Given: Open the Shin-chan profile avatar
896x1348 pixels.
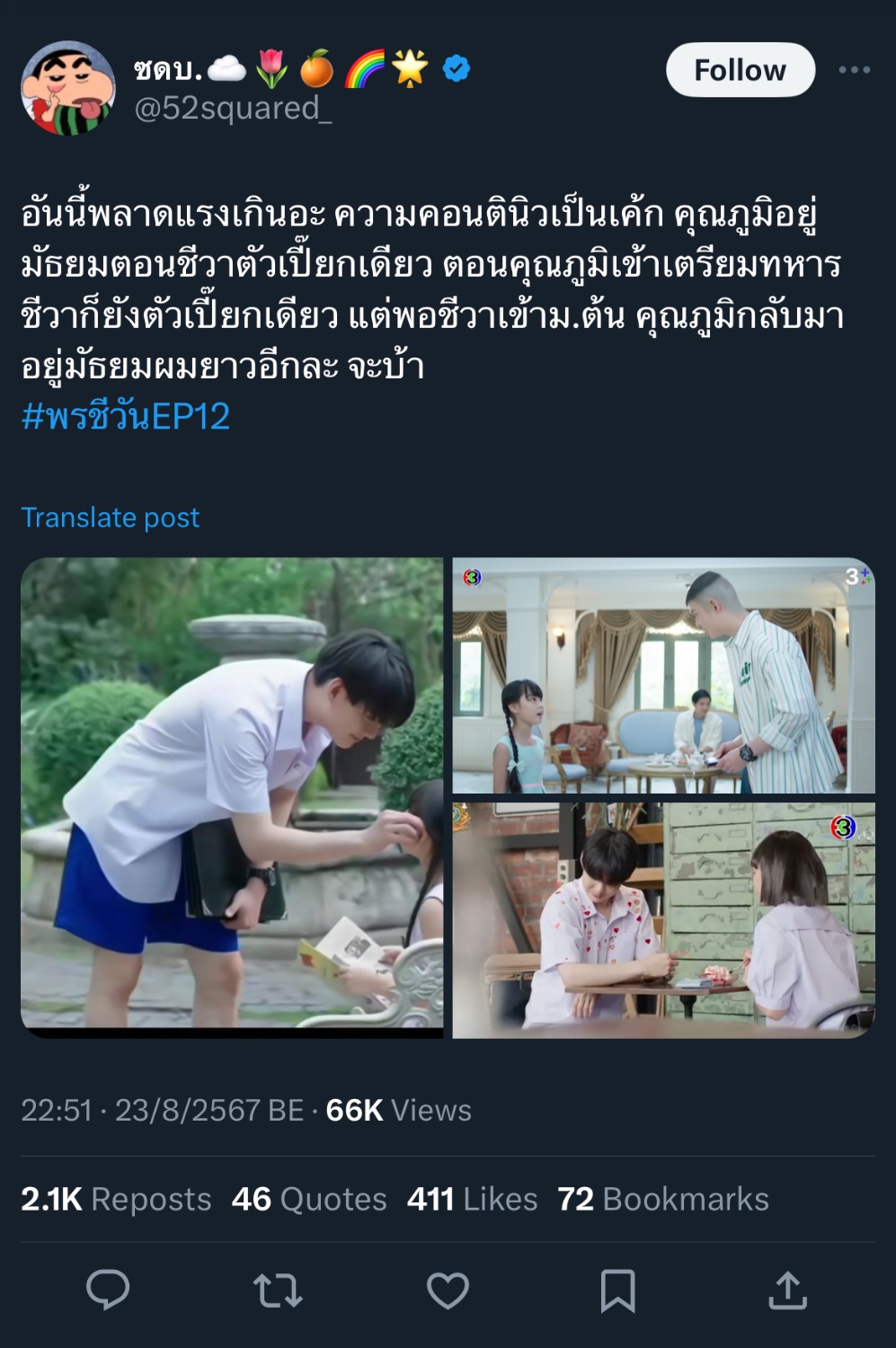Looking at the screenshot, I should coord(68,88).
